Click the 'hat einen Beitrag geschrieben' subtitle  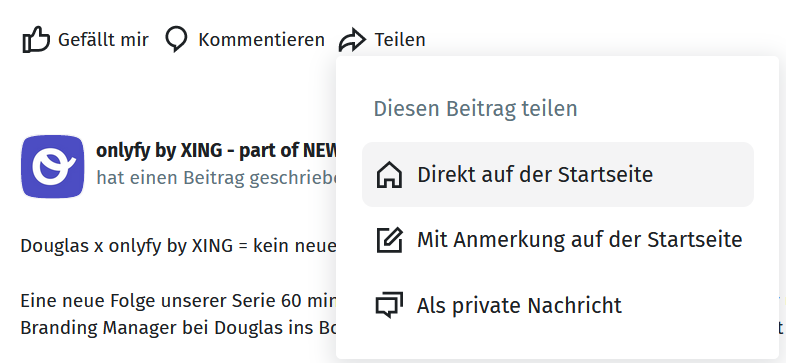(x=216, y=177)
